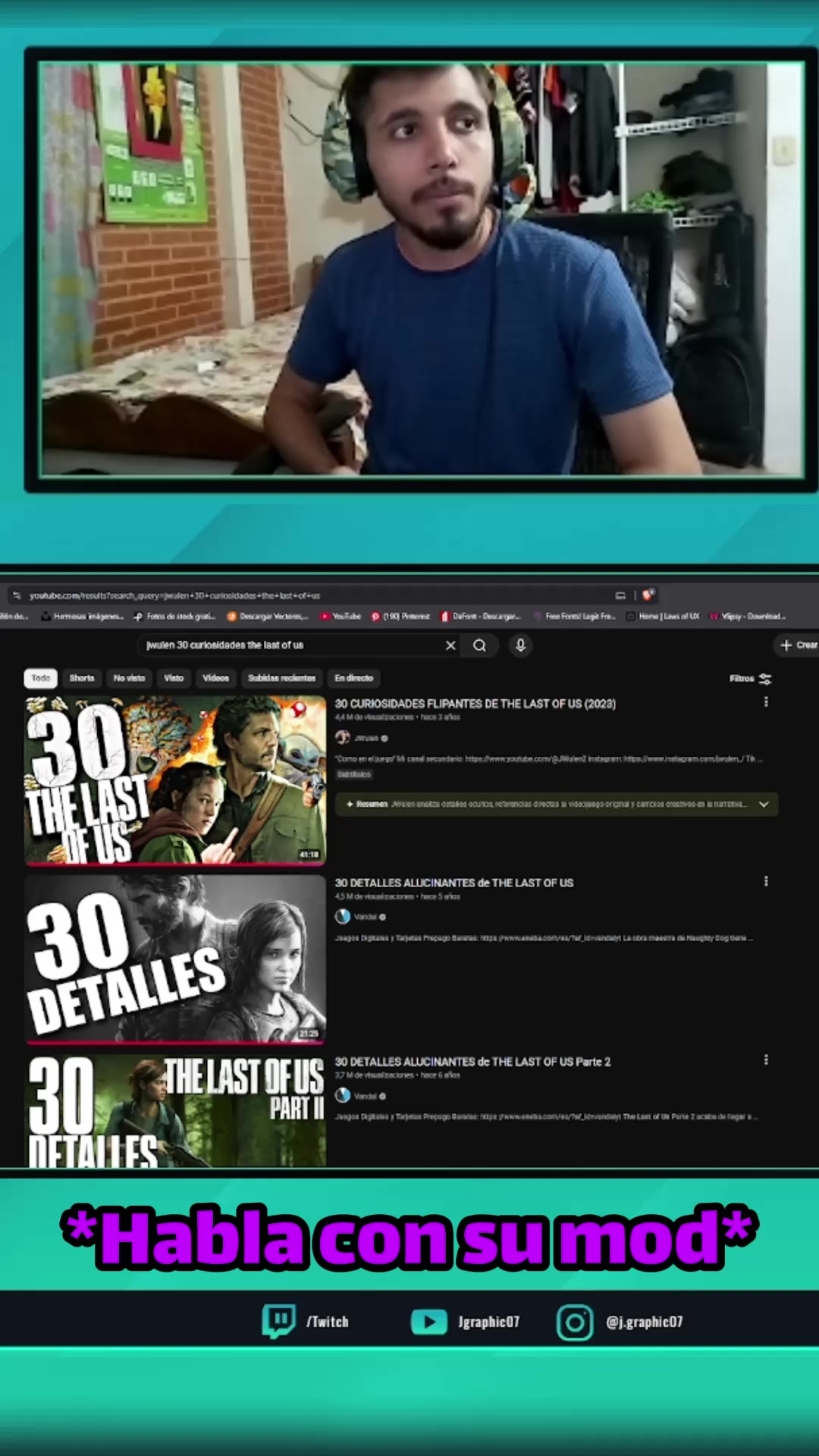819x1456 pixels.
Task: Open the Descargar Vectores bookmark
Action: click(268, 617)
